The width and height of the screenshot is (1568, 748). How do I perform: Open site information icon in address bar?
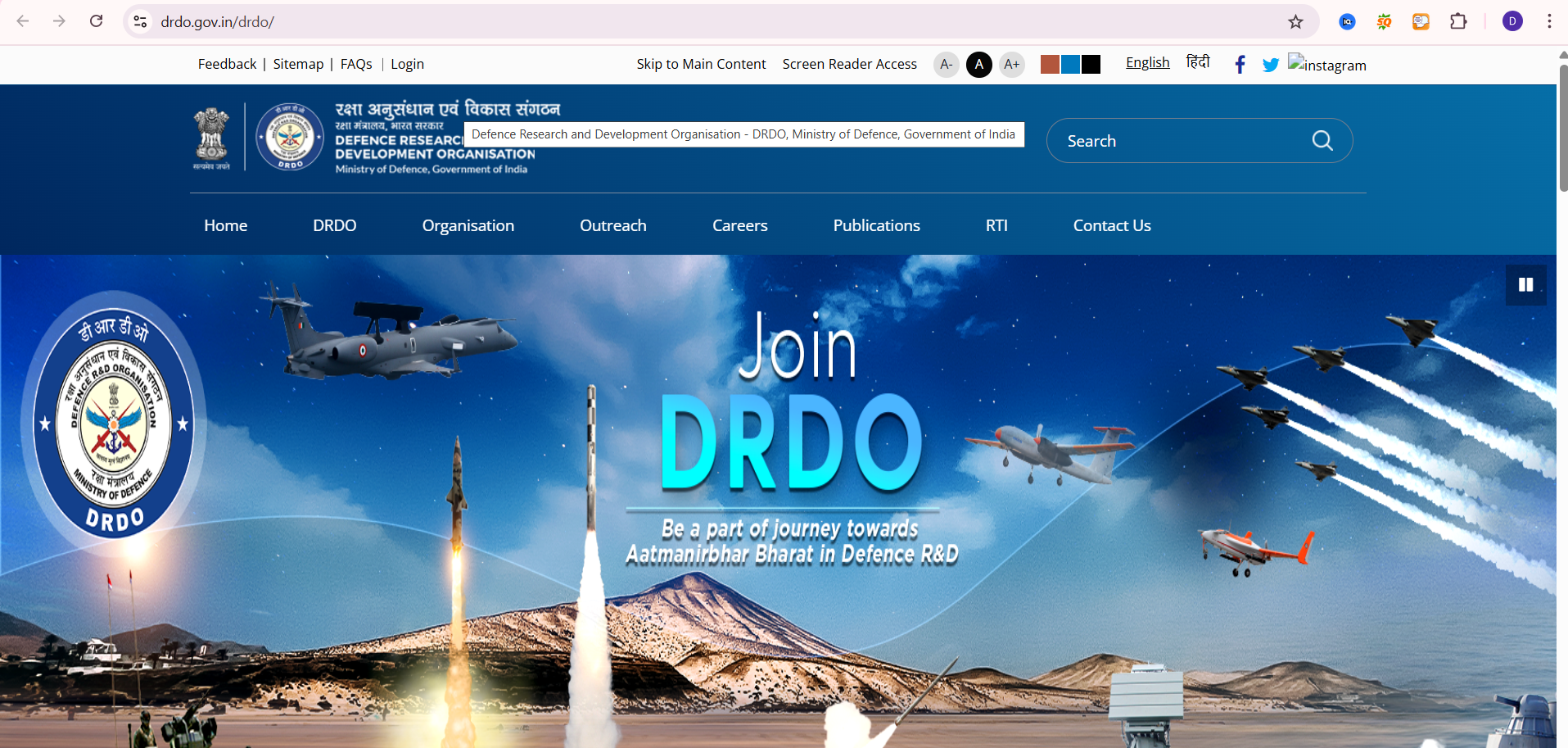[141, 22]
